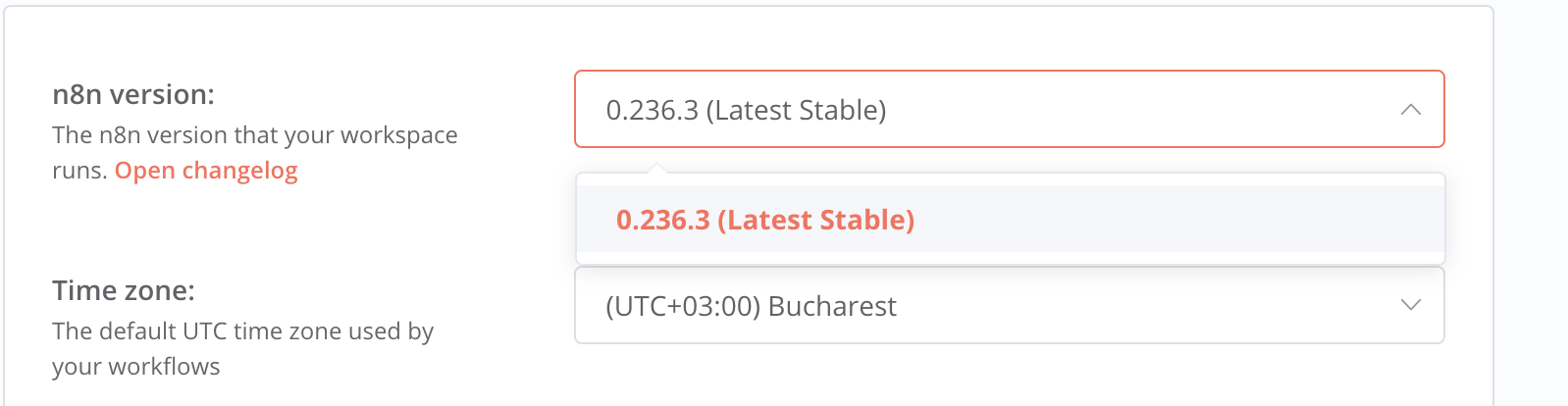Screen dimensions: 1568x406
Task: Open the changelog link
Action: pos(206,171)
